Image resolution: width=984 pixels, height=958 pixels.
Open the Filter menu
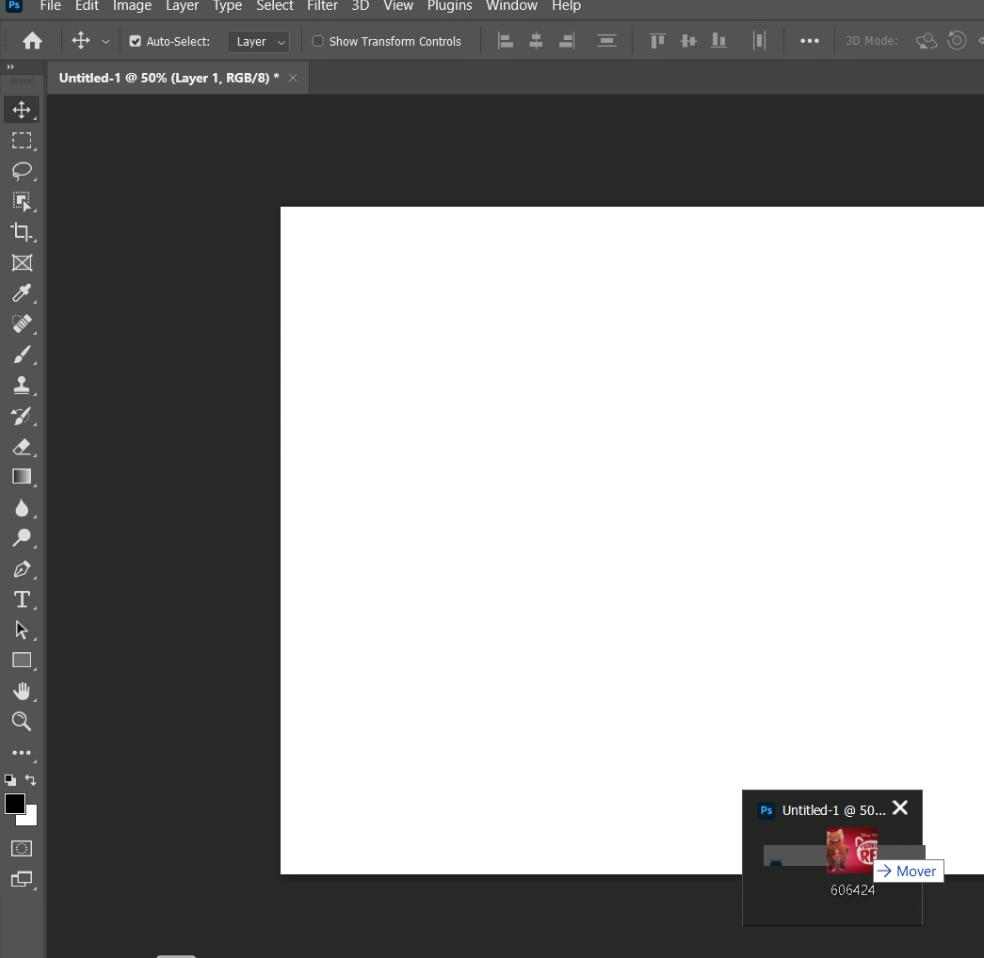pos(322,6)
